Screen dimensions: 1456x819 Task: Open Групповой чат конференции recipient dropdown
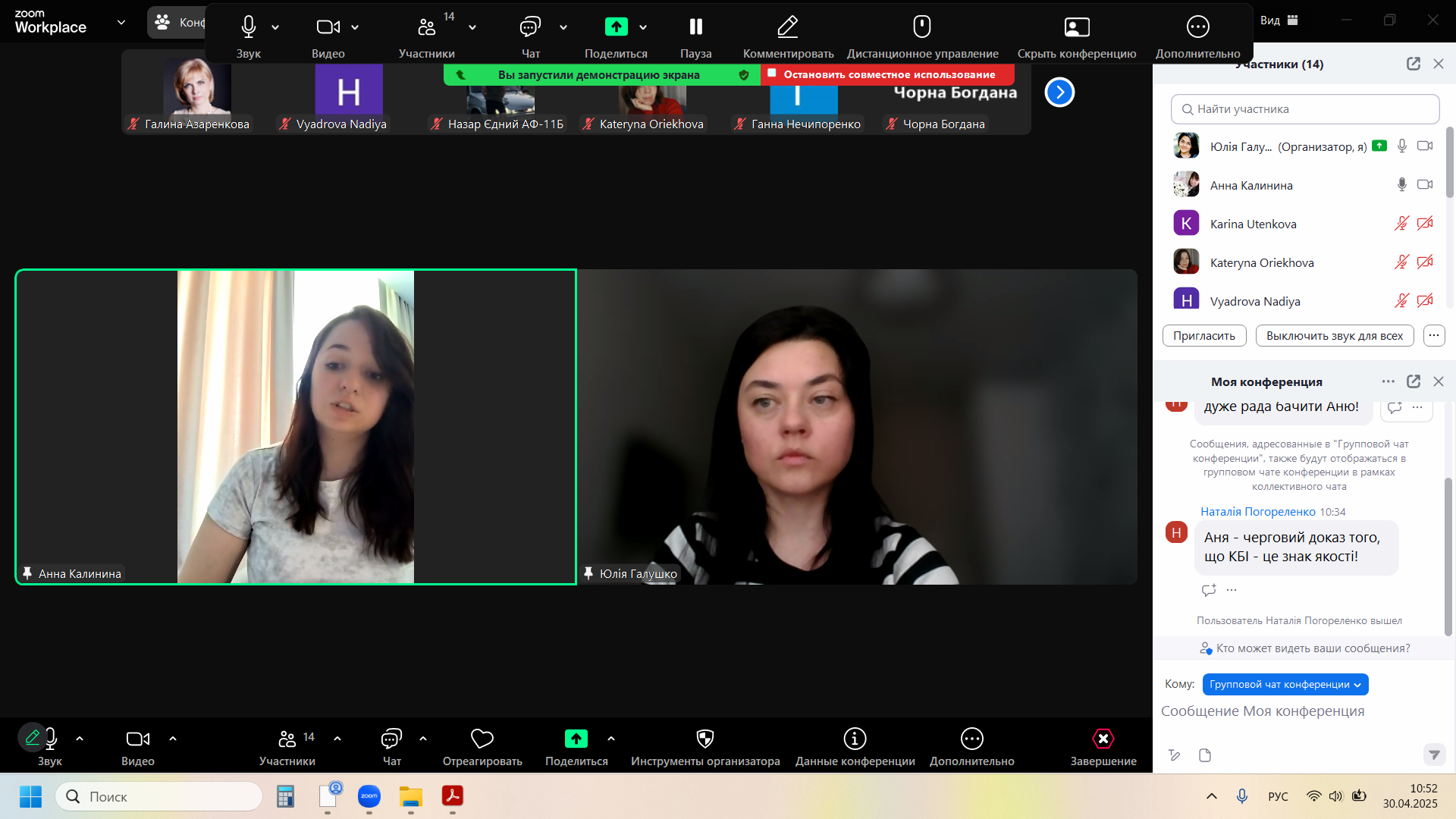coord(1285,685)
